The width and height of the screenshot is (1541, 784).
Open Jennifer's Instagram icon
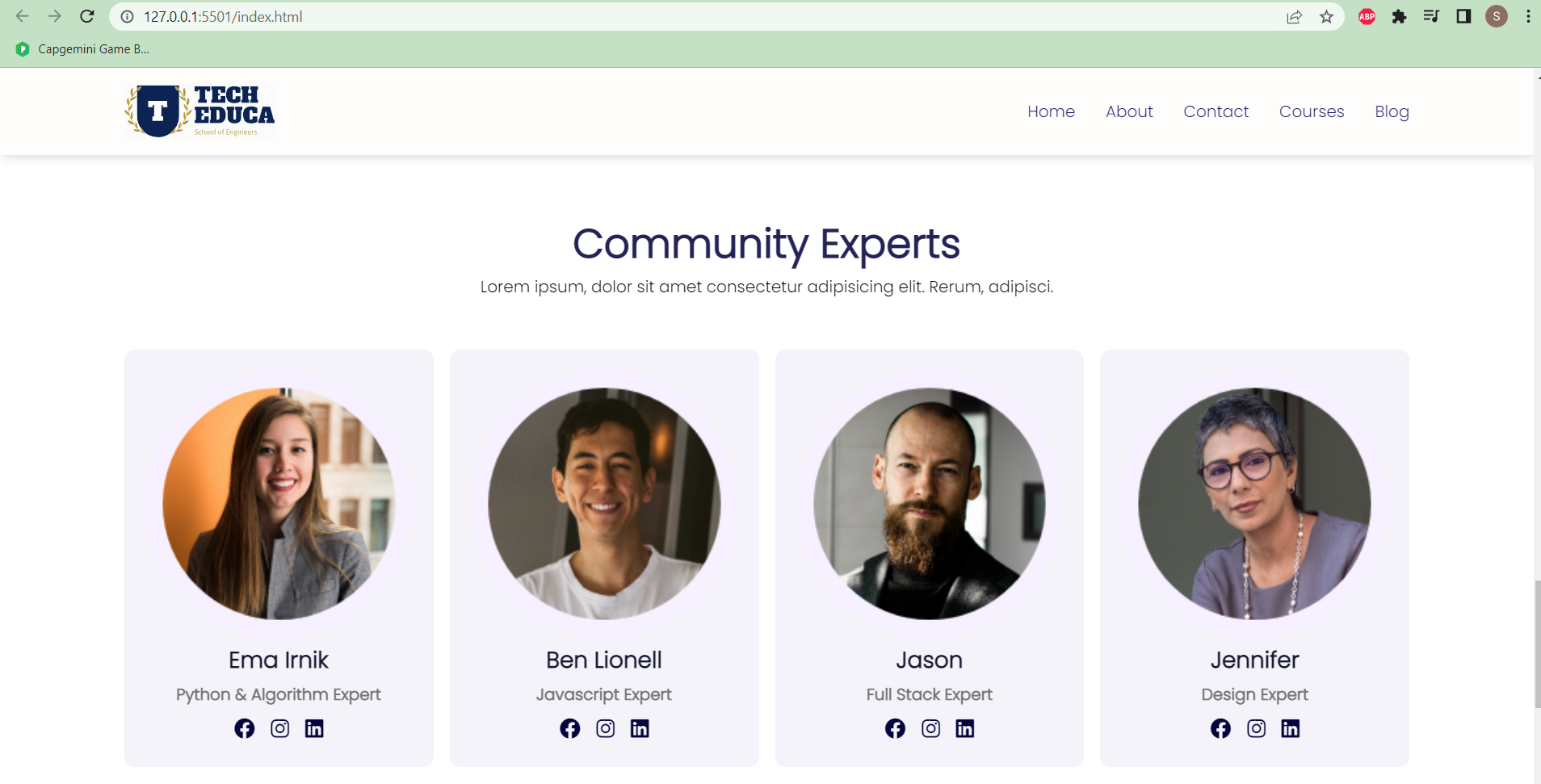point(1255,727)
